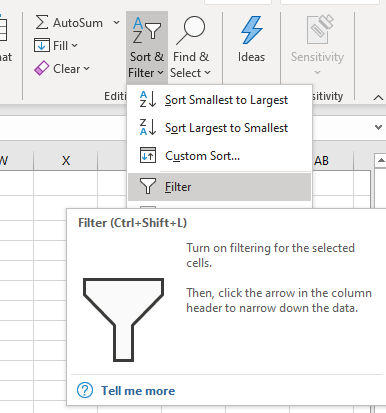Click the Tell me more link

tap(138, 391)
